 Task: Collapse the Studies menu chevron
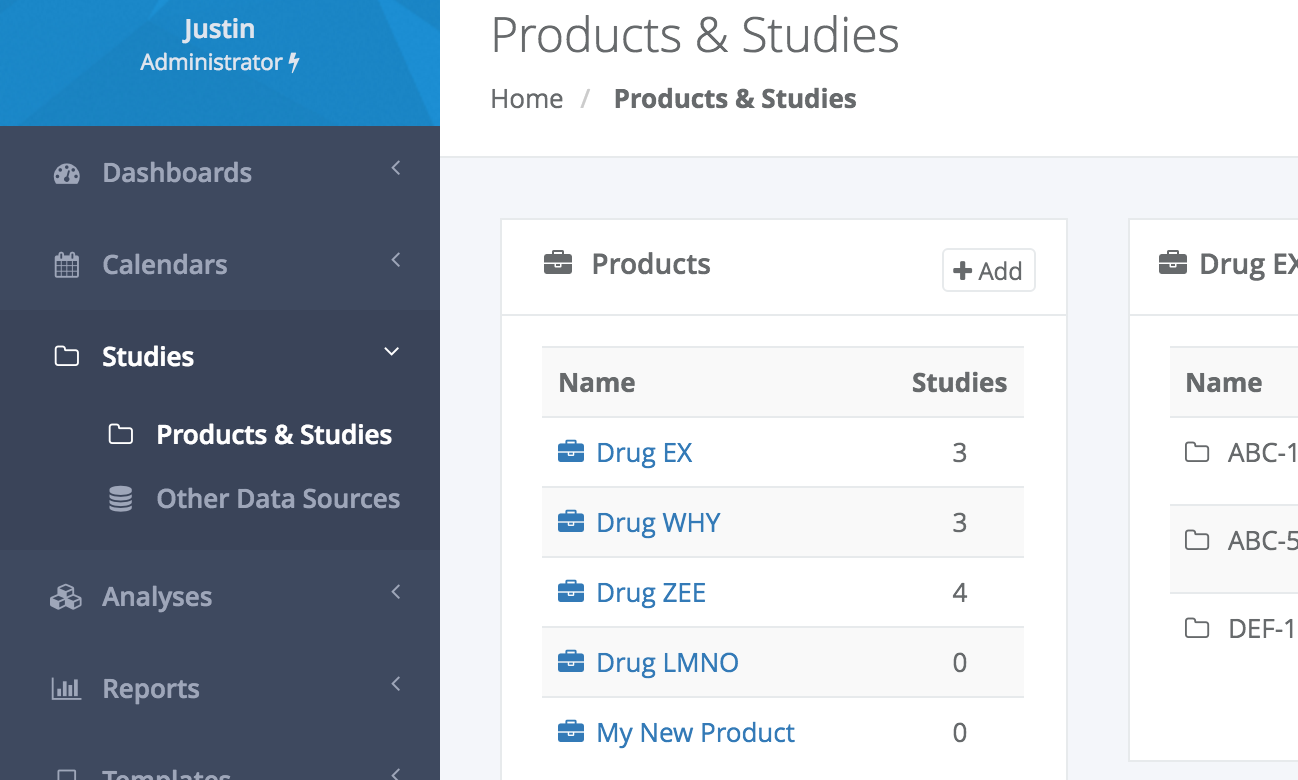pyautogui.click(x=392, y=352)
